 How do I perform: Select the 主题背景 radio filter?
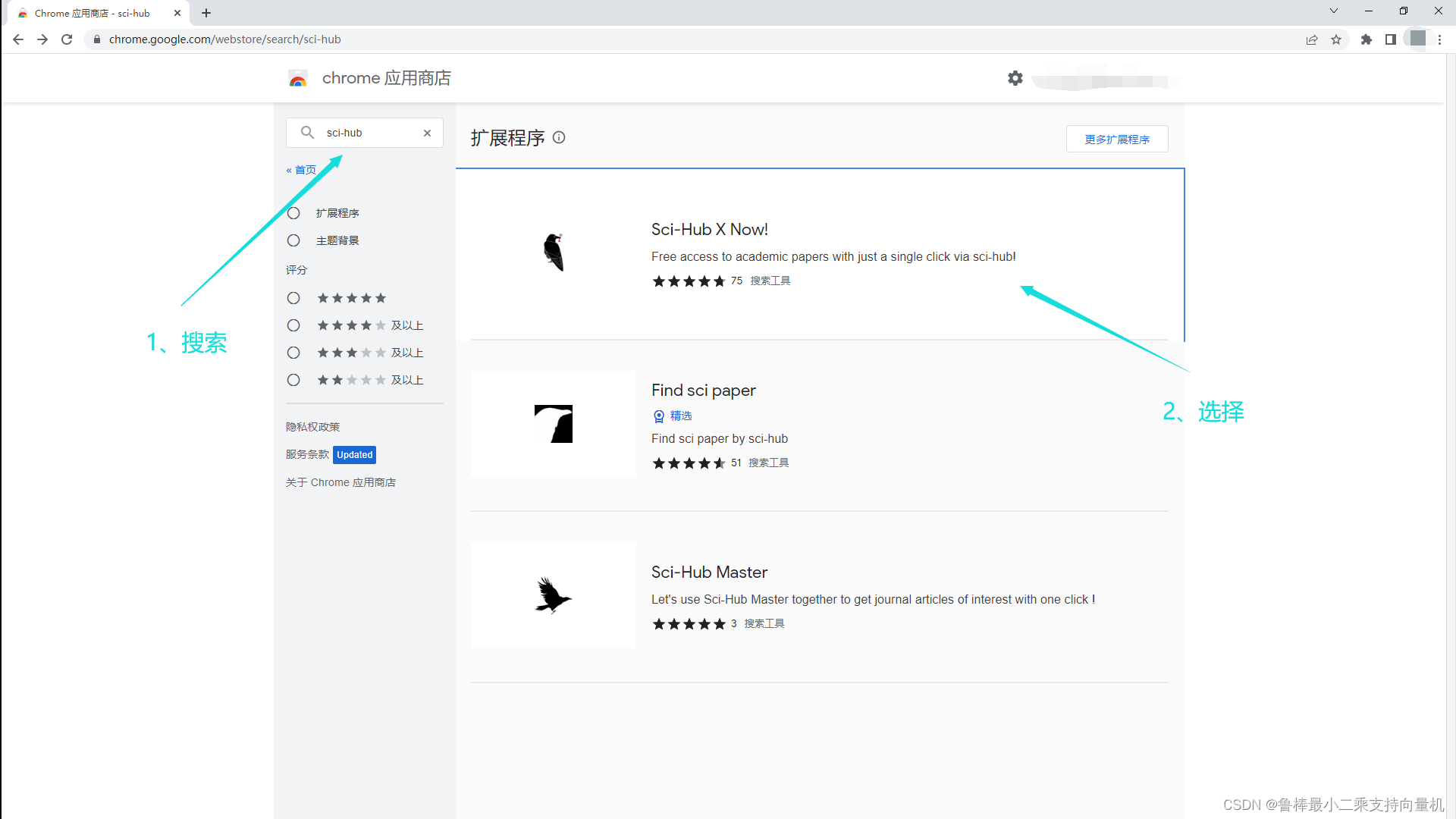[x=293, y=240]
